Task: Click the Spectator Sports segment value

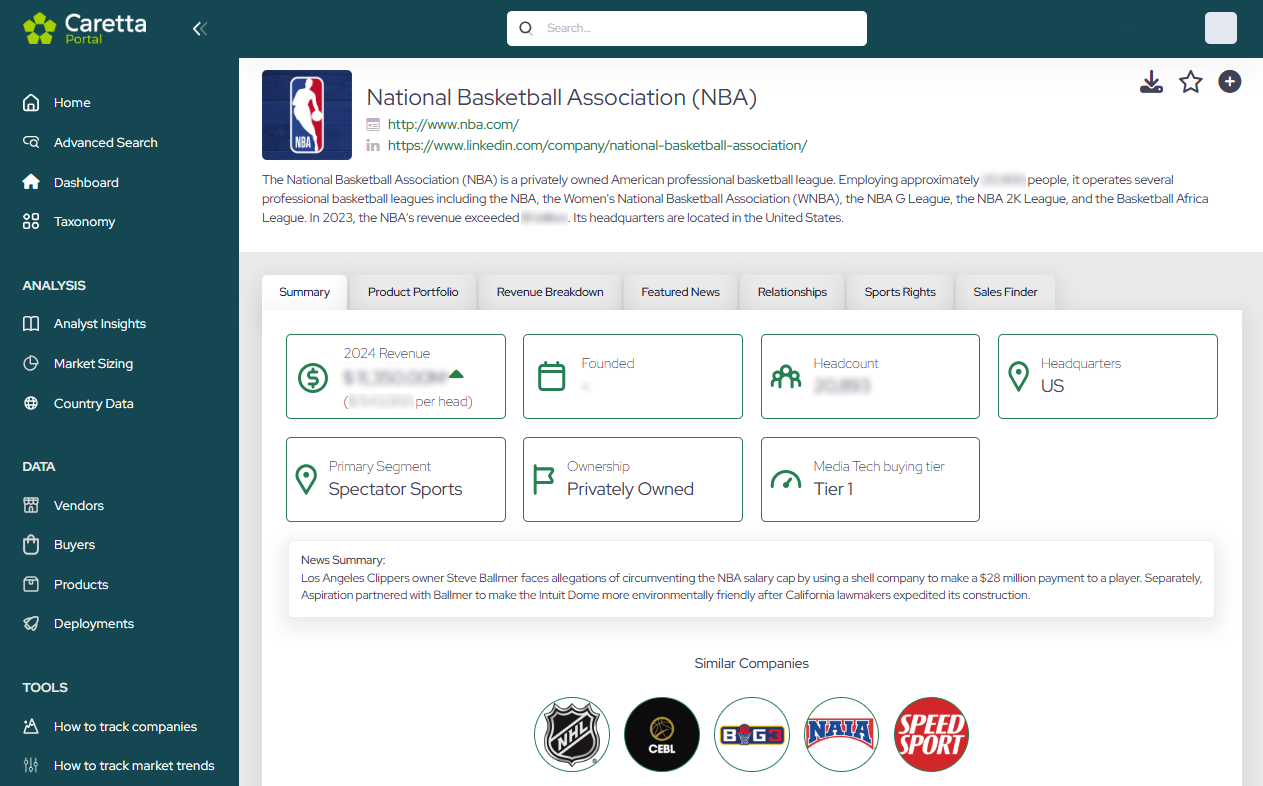Action: point(395,489)
